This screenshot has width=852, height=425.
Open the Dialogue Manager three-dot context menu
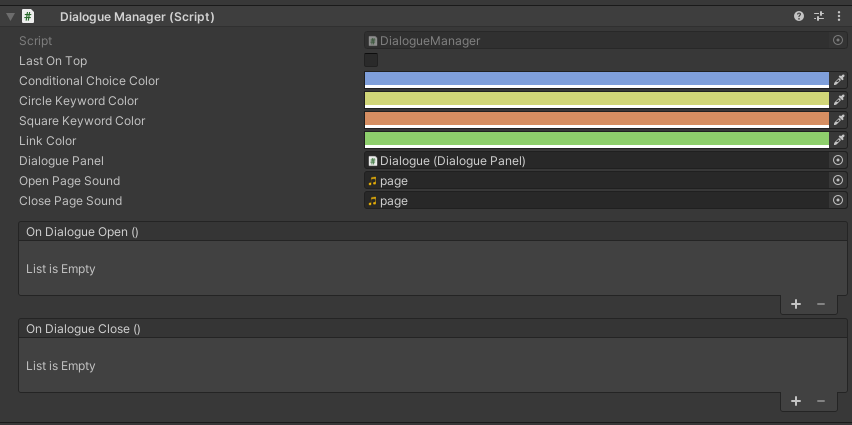pyautogui.click(x=838, y=17)
